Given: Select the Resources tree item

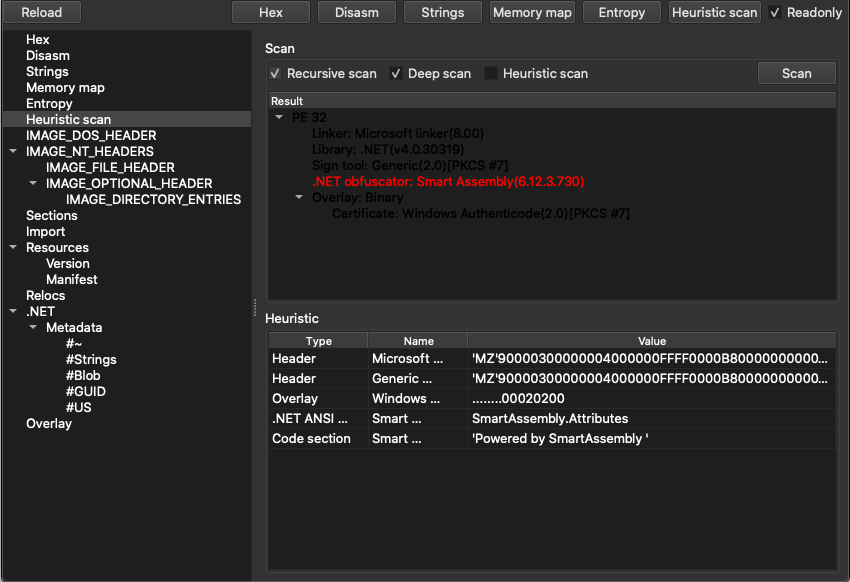Looking at the screenshot, I should tap(57, 247).
